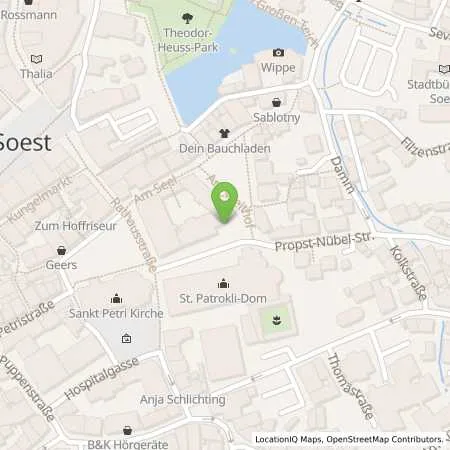Viewport: 450px width, 450px height.
Task: Click the Dein Bauchladen clothing icon
Action: point(225,133)
